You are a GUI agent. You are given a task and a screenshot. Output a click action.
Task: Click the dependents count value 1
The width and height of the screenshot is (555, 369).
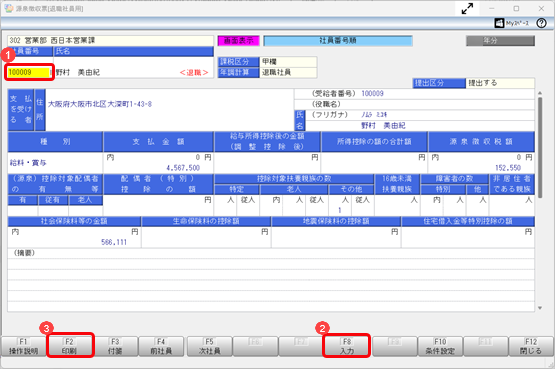pos(339,210)
